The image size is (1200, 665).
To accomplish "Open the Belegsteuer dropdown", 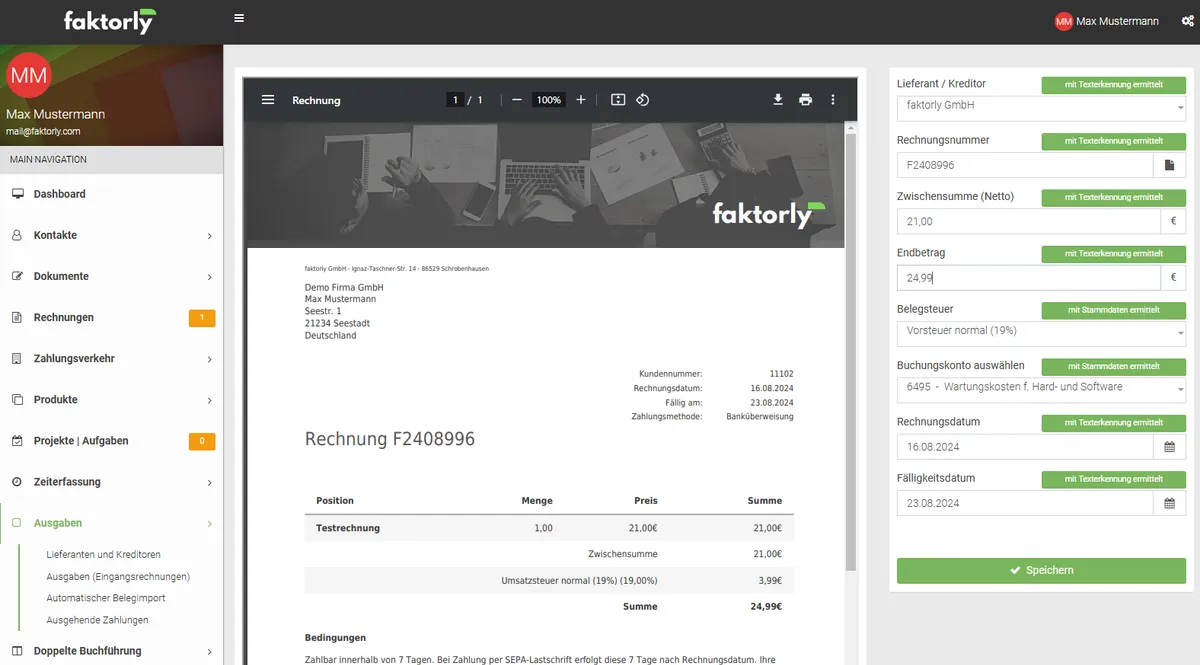I will (1041, 334).
